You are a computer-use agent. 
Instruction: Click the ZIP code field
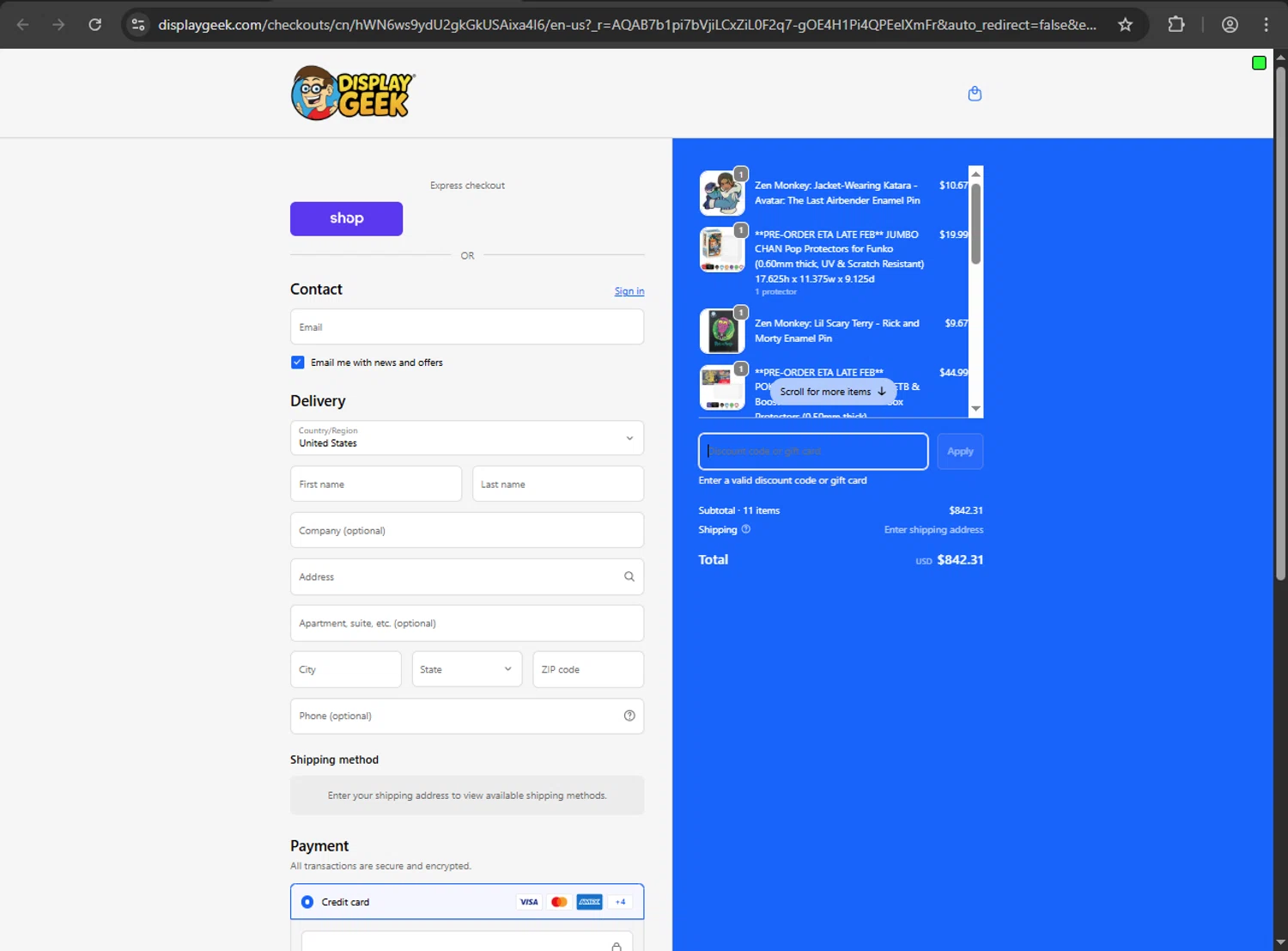pyautogui.click(x=588, y=669)
